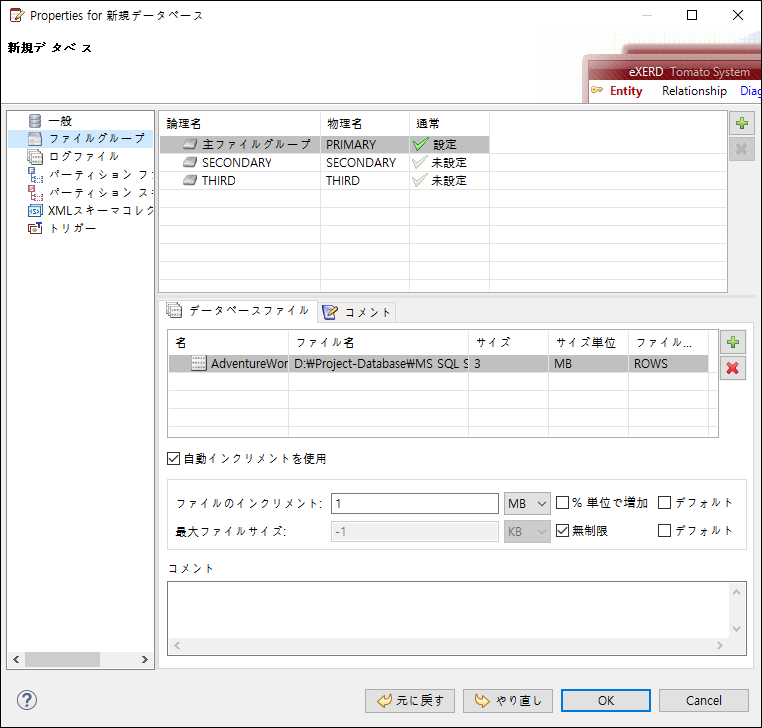762x728 pixels.
Task: Select the 一般 database icon in sidebar
Action: (x=35, y=121)
